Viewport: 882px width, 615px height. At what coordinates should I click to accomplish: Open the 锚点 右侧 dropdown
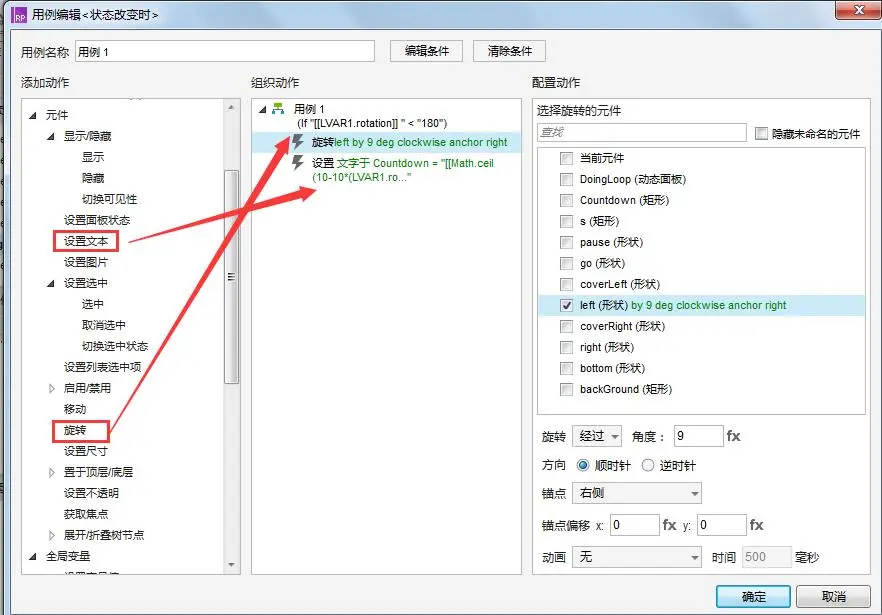tap(637, 493)
